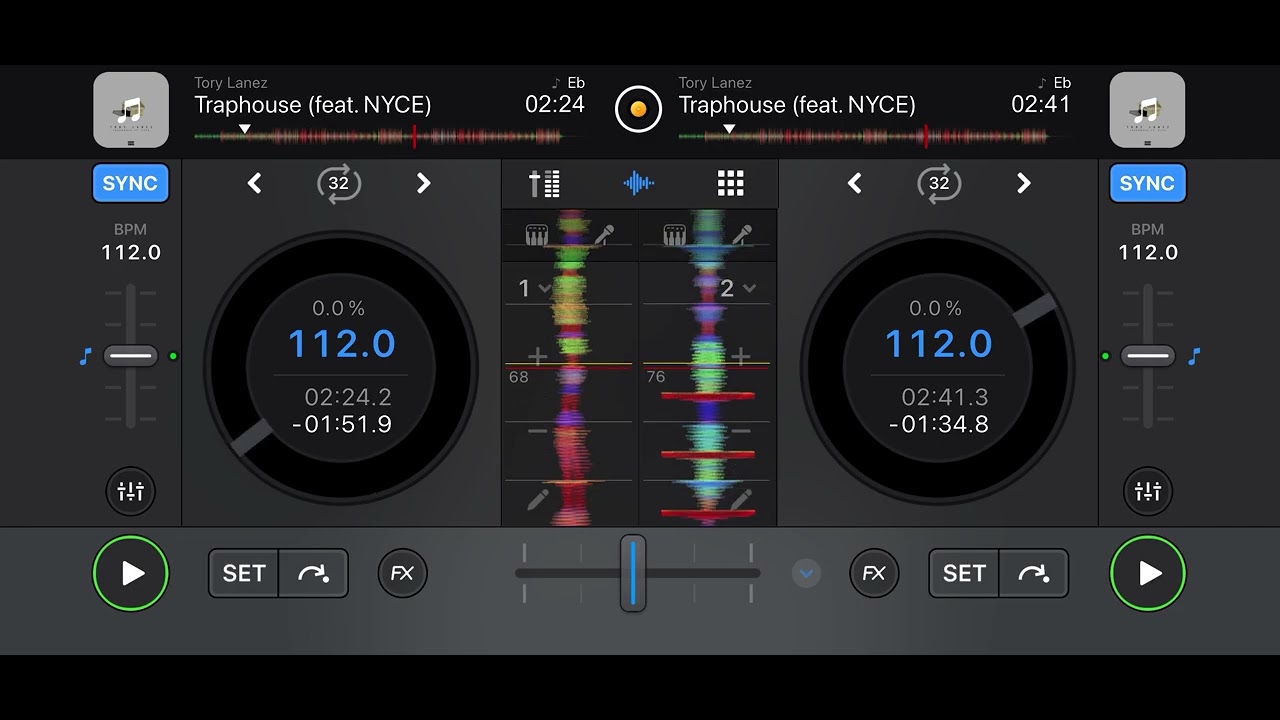This screenshot has width=1280, height=720.
Task: Click the left deck track overview waveform
Action: click(390, 135)
